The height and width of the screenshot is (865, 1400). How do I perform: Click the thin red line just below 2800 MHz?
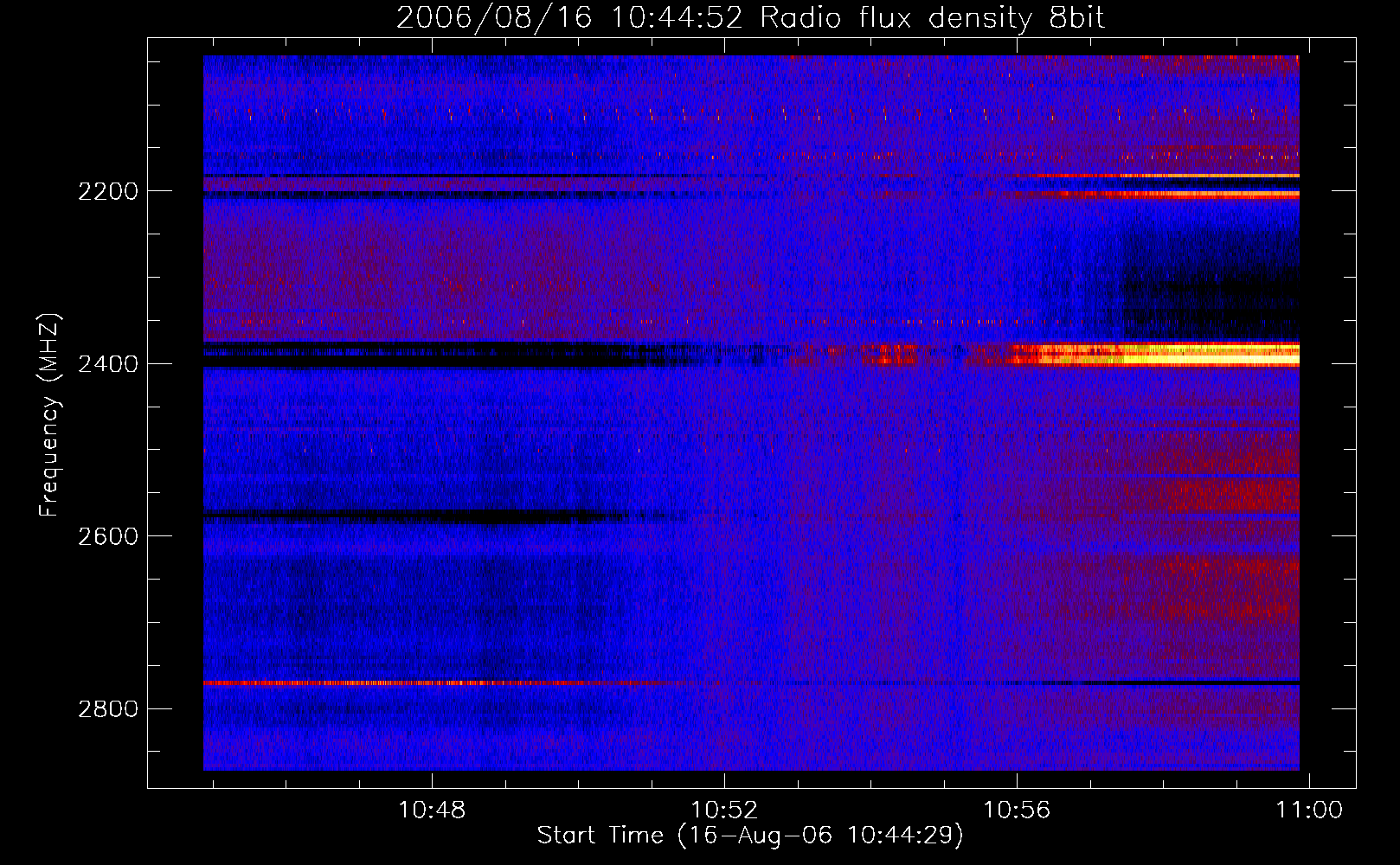pyautogui.click(x=433, y=683)
